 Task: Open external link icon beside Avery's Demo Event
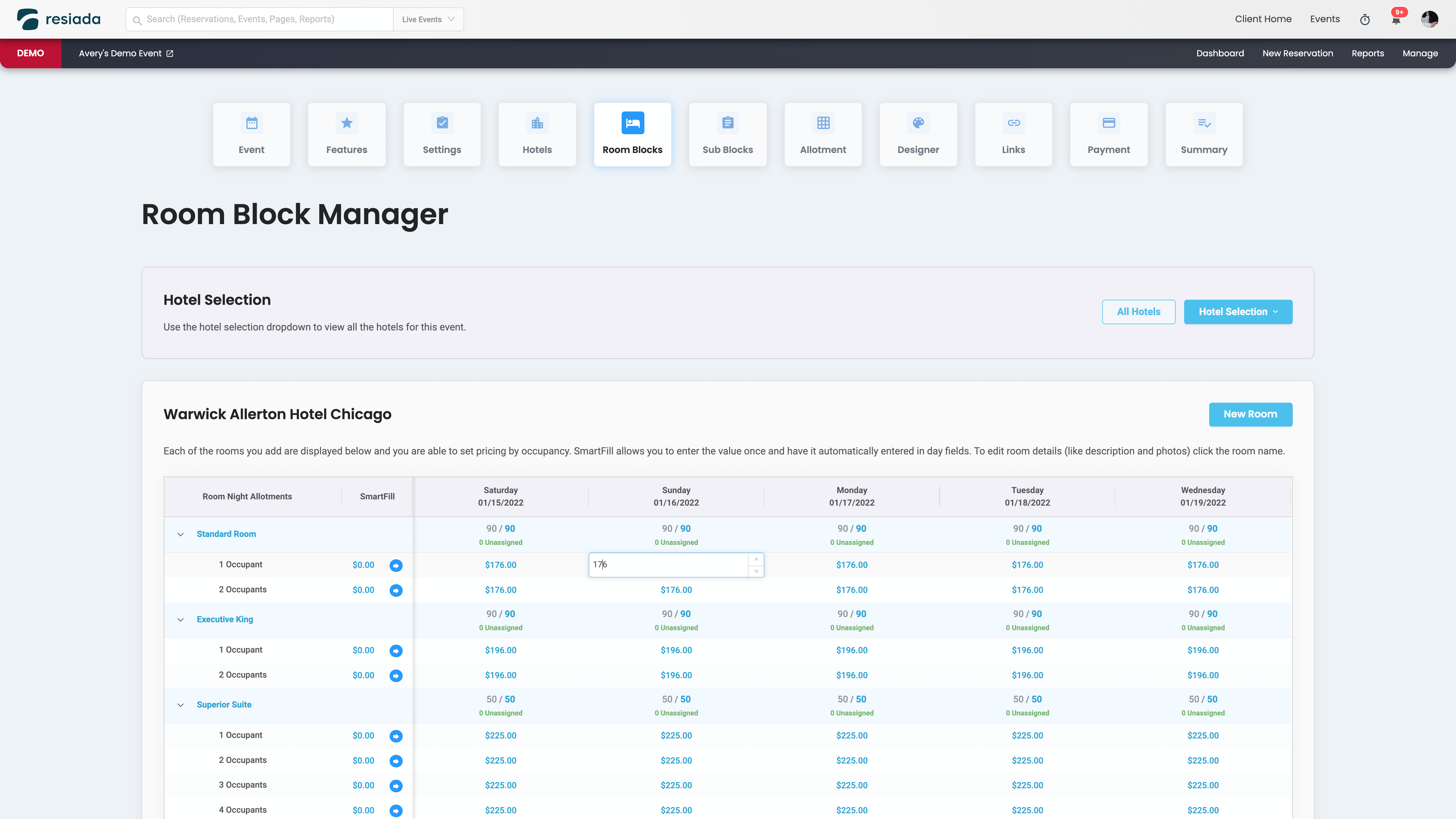coord(169,54)
